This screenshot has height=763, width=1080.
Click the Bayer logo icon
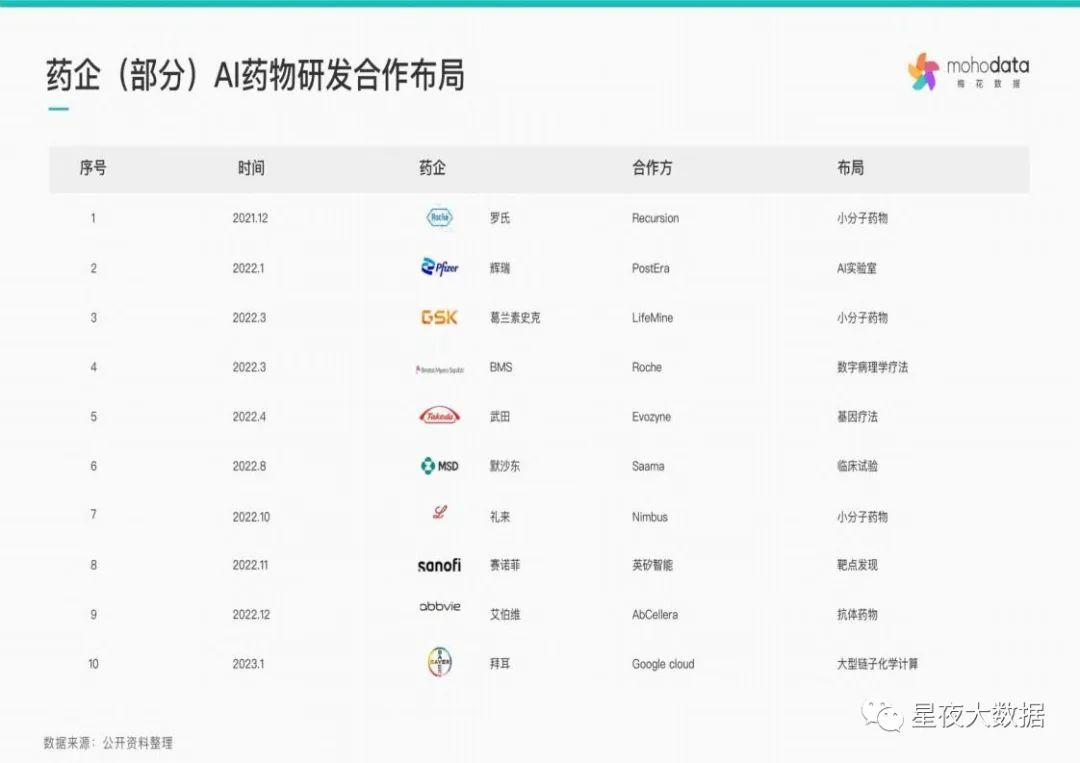[439, 662]
